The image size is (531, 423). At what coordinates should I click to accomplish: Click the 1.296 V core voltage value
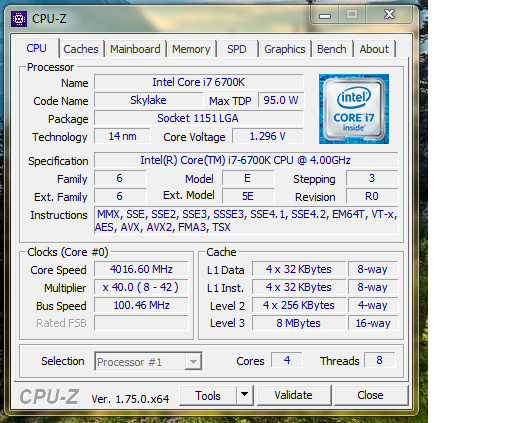[x=268, y=136]
